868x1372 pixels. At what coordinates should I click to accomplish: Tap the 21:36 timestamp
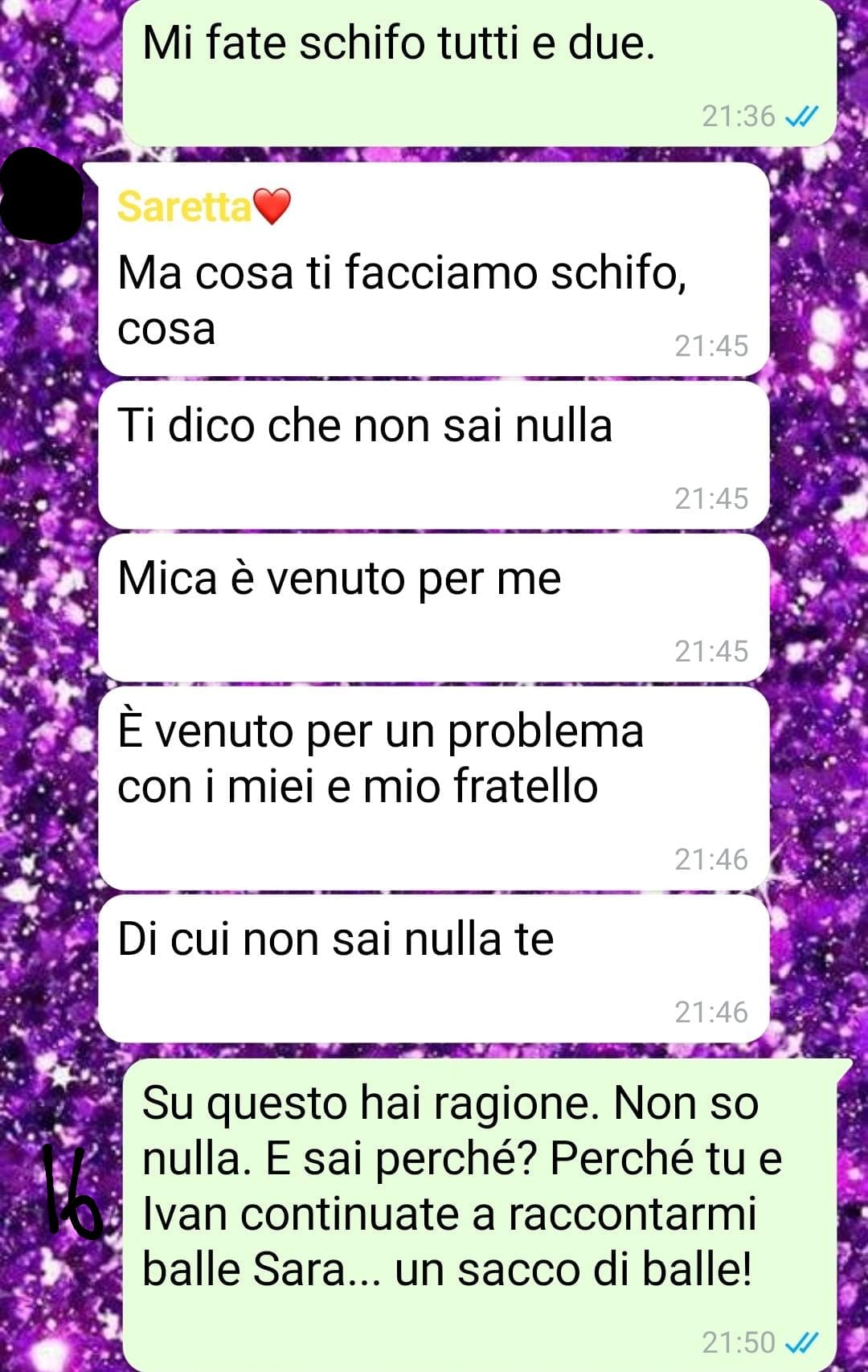[738, 117]
